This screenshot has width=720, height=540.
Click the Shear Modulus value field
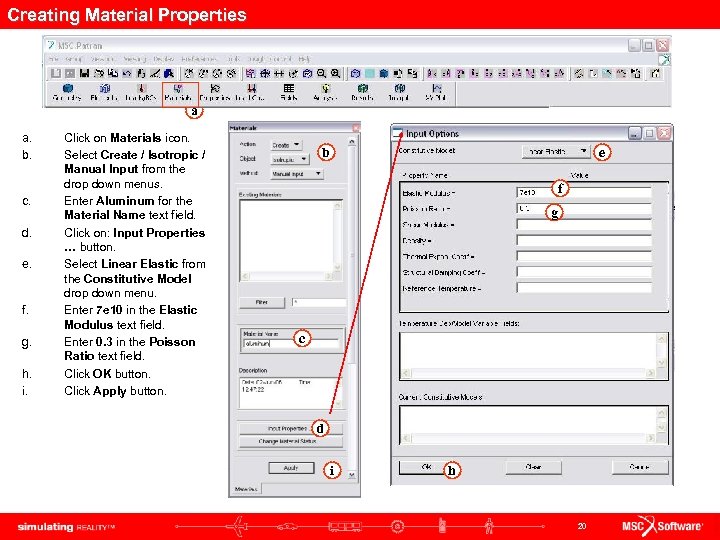(584, 225)
